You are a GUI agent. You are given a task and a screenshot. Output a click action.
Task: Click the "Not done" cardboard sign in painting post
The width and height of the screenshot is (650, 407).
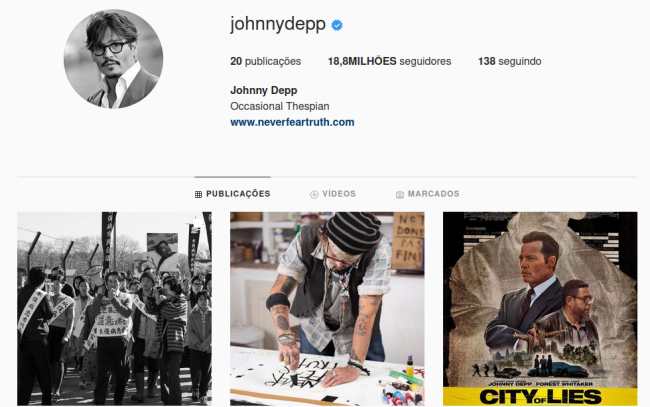point(408,241)
